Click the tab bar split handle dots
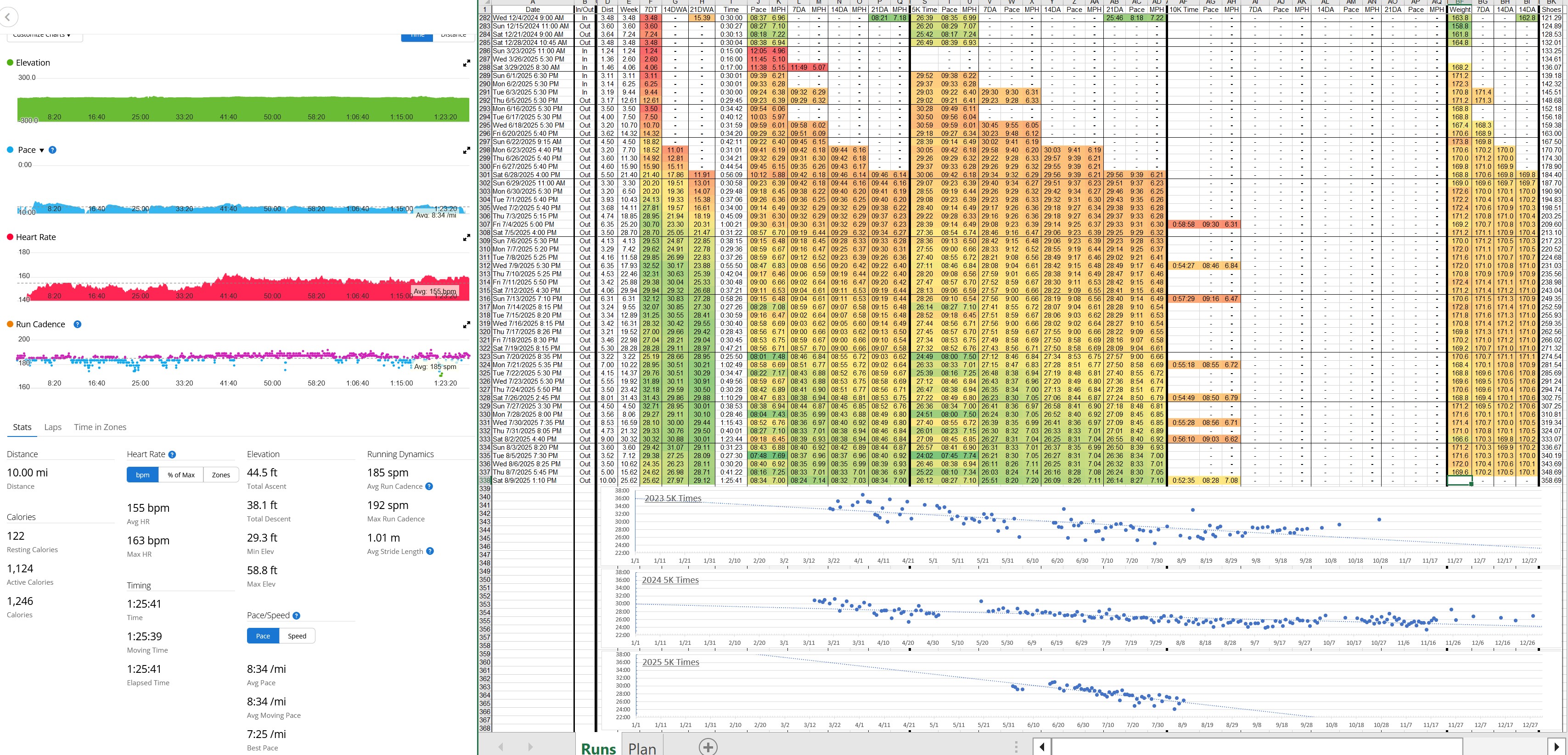Viewport: 1568px width, 755px height. click(x=1016, y=746)
